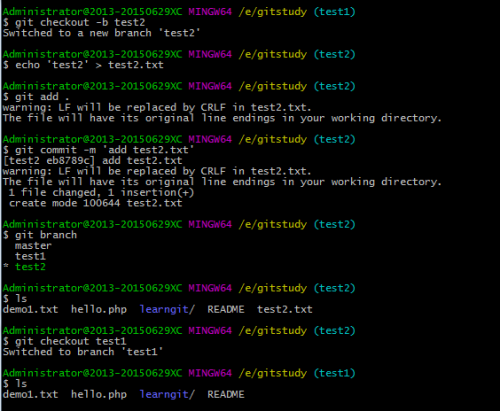Select the 'master' branch name in branch list

33,246
